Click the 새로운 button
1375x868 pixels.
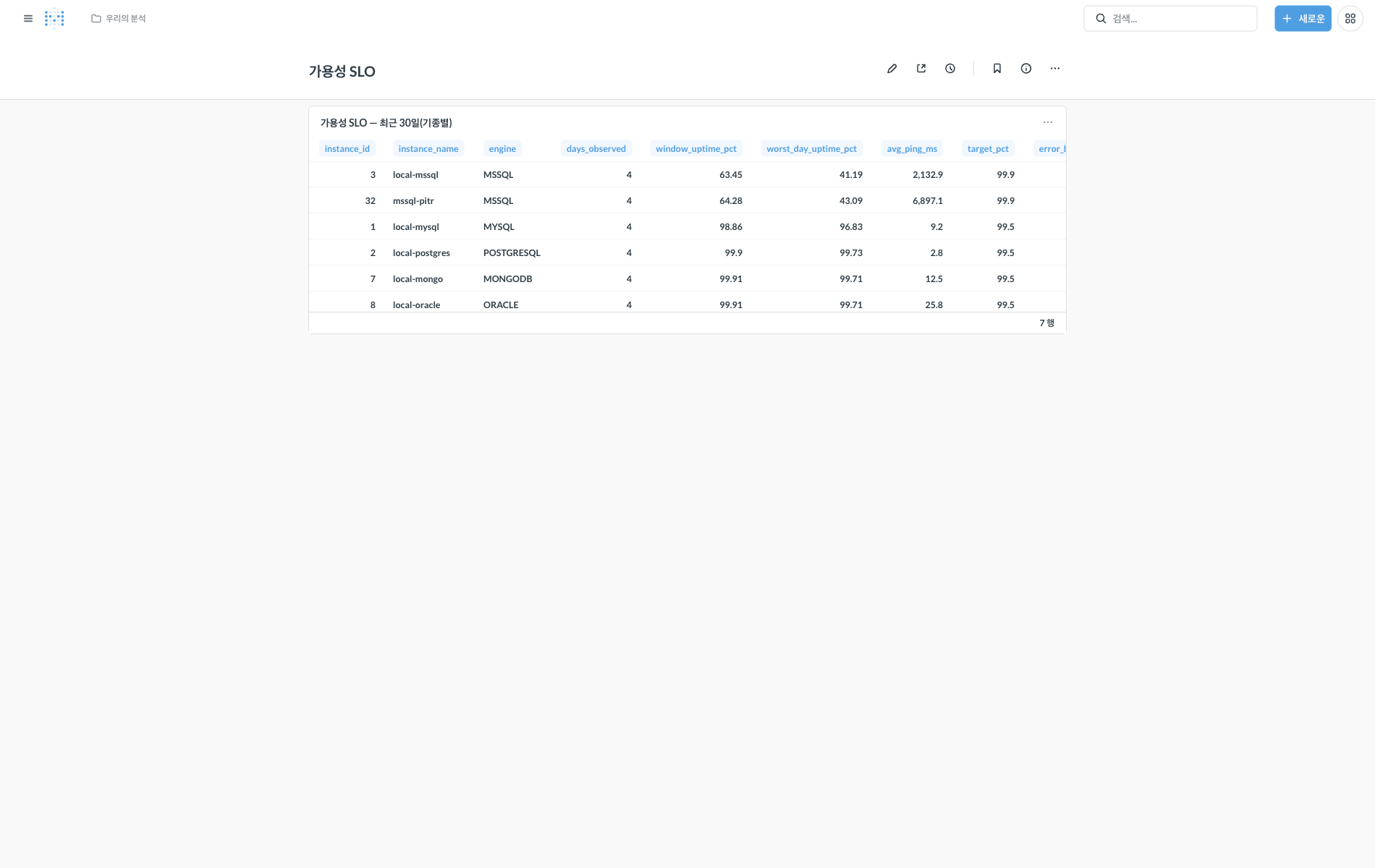[x=1303, y=19]
